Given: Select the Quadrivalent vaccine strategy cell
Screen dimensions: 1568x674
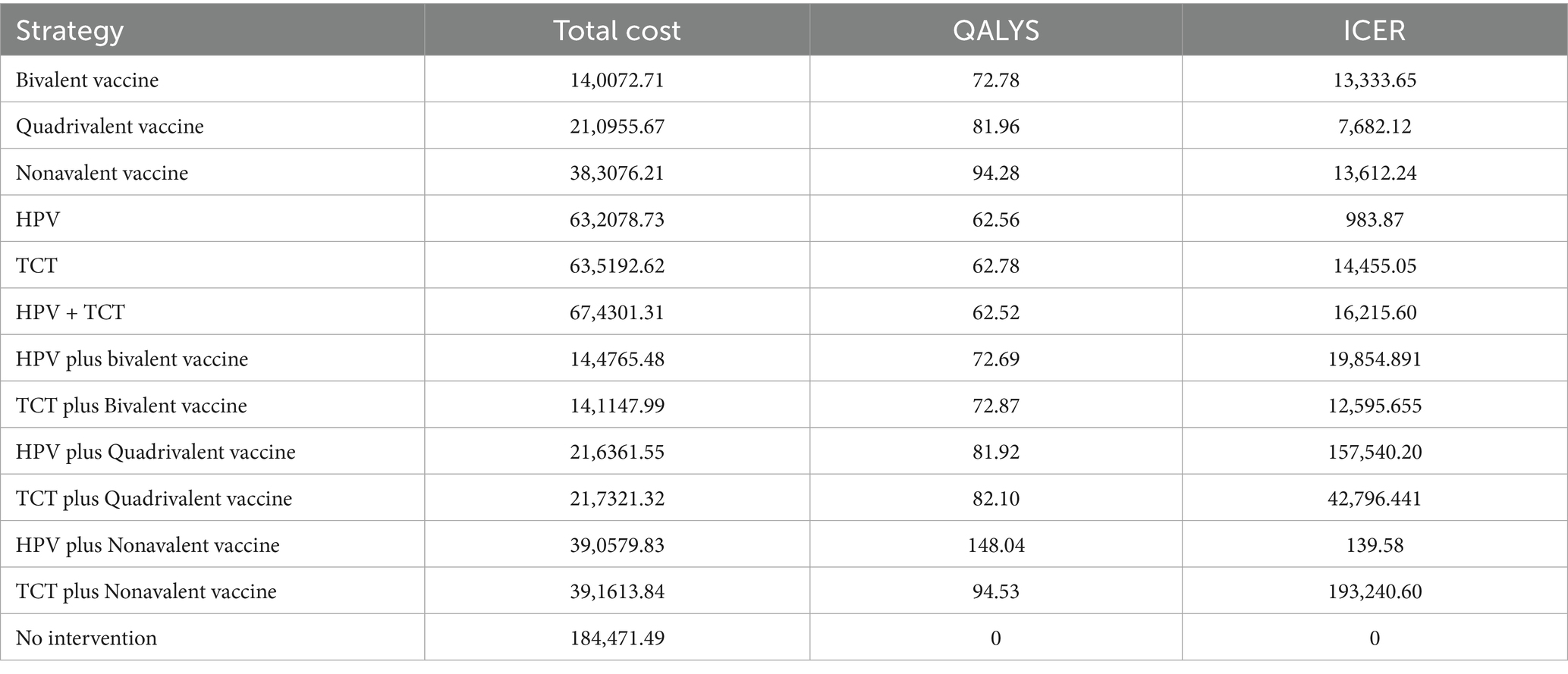Looking at the screenshot, I should coord(110,126).
